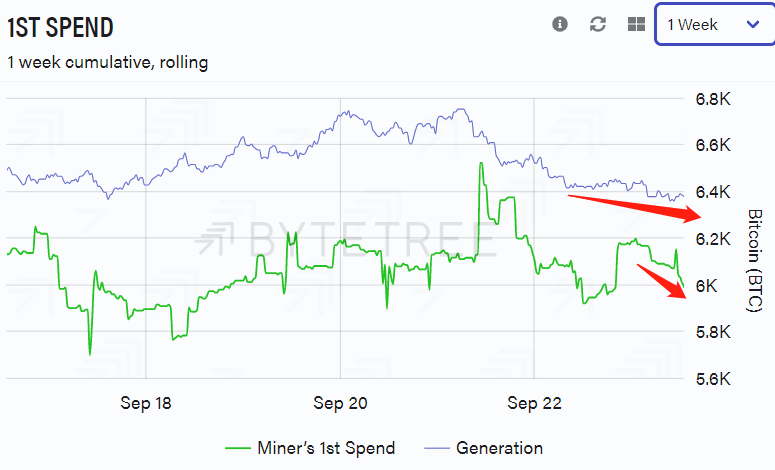Image resolution: width=775 pixels, height=470 pixels.
Task: Click the 6.8K y-axis label
Action: 713,99
